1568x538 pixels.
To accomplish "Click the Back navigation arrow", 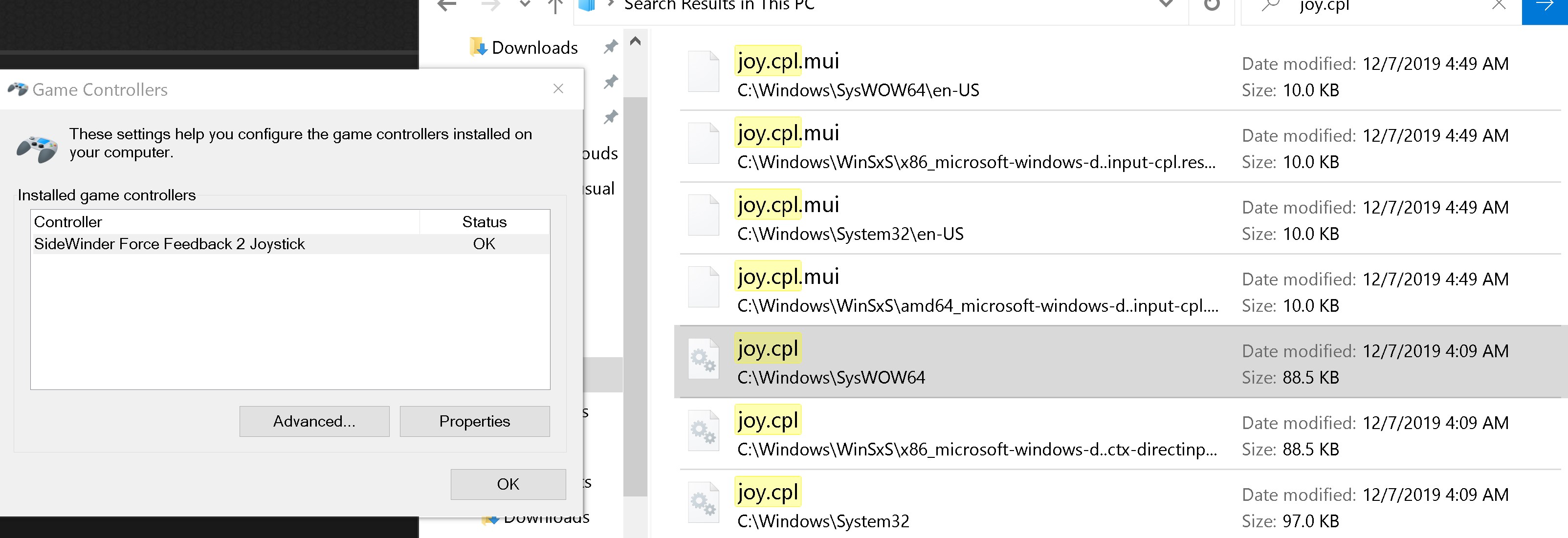I will (447, 6).
